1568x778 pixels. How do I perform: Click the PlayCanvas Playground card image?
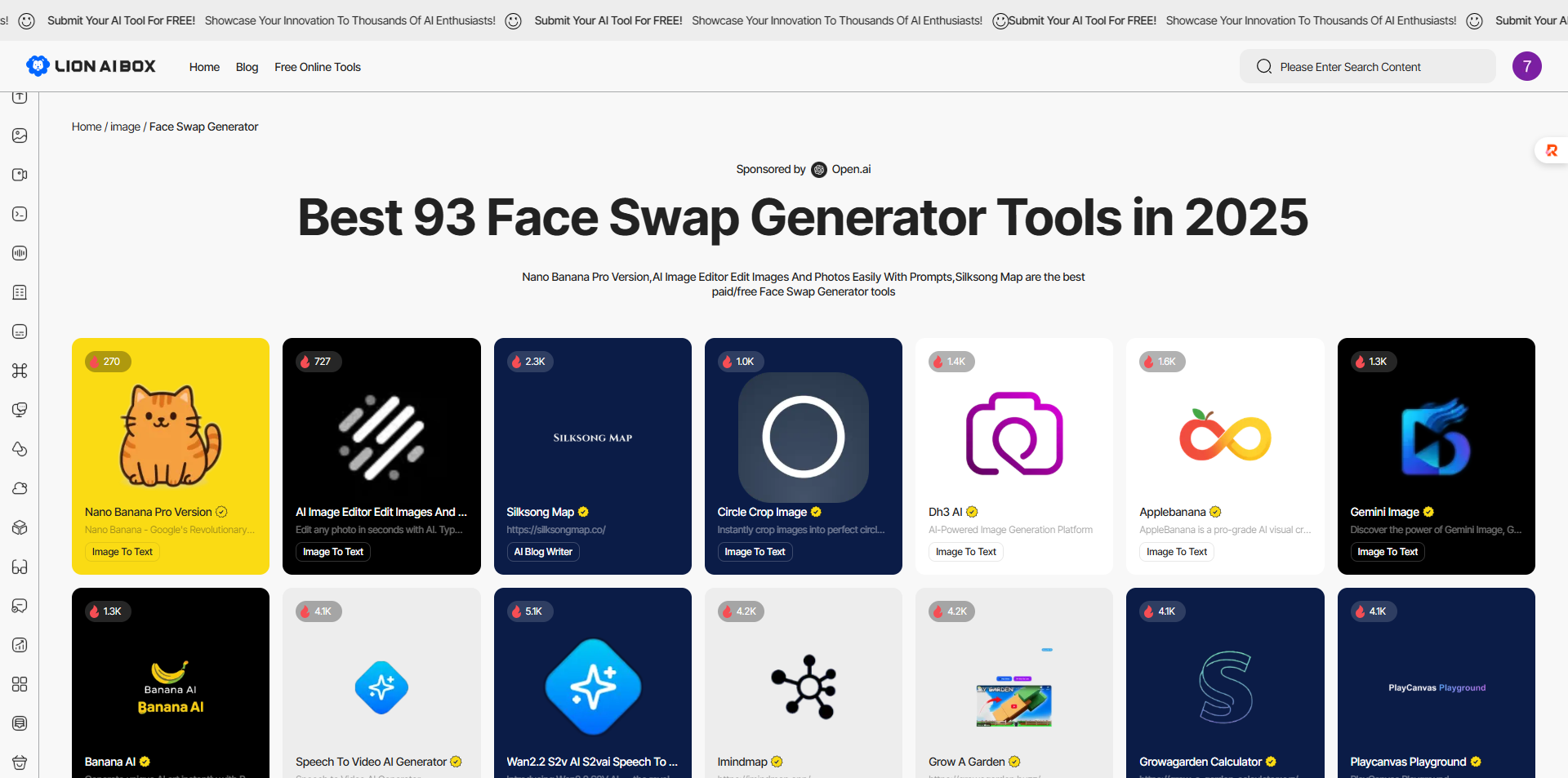tap(1437, 687)
